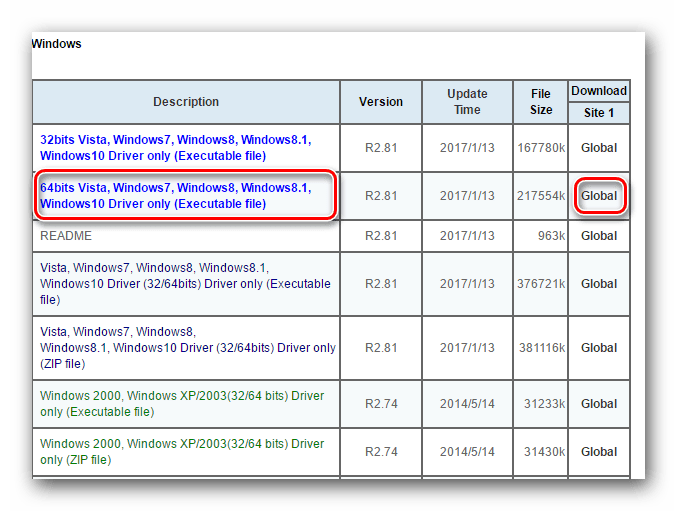This screenshot has height=511, width=677.
Task: Click the File Size column header
Action: pos(541,102)
